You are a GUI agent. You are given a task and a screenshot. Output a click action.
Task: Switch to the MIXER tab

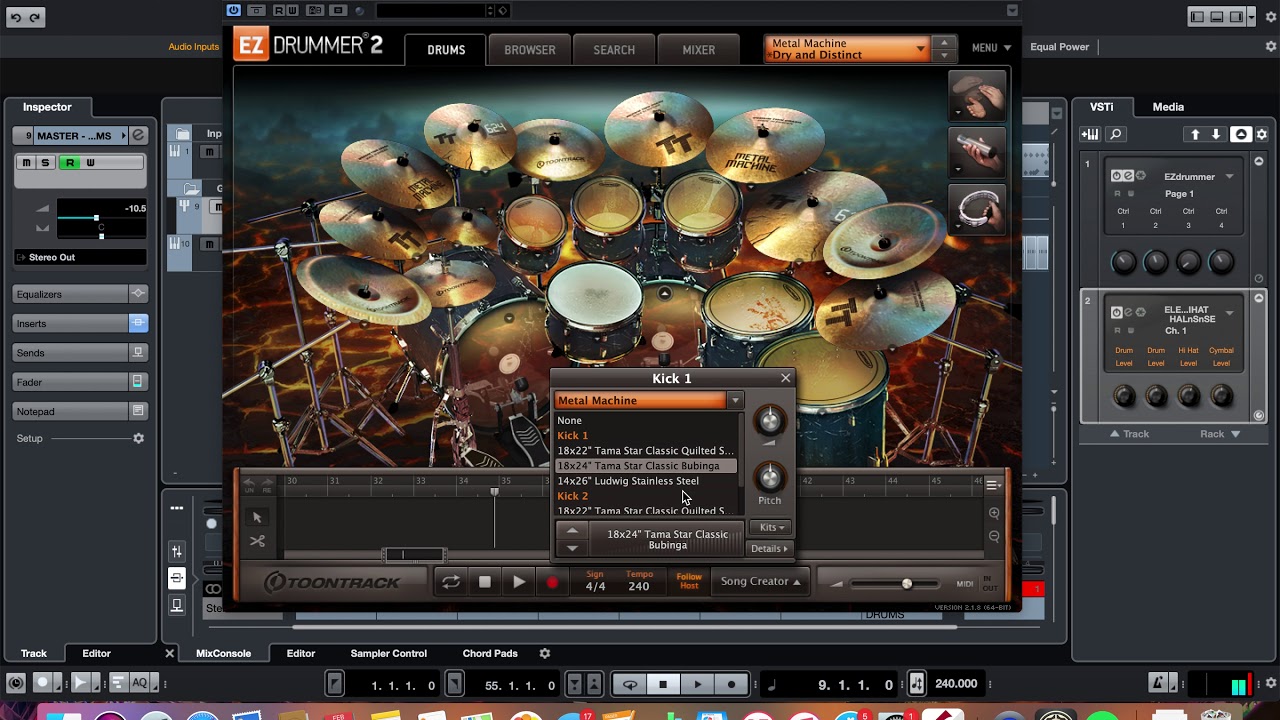tap(698, 50)
